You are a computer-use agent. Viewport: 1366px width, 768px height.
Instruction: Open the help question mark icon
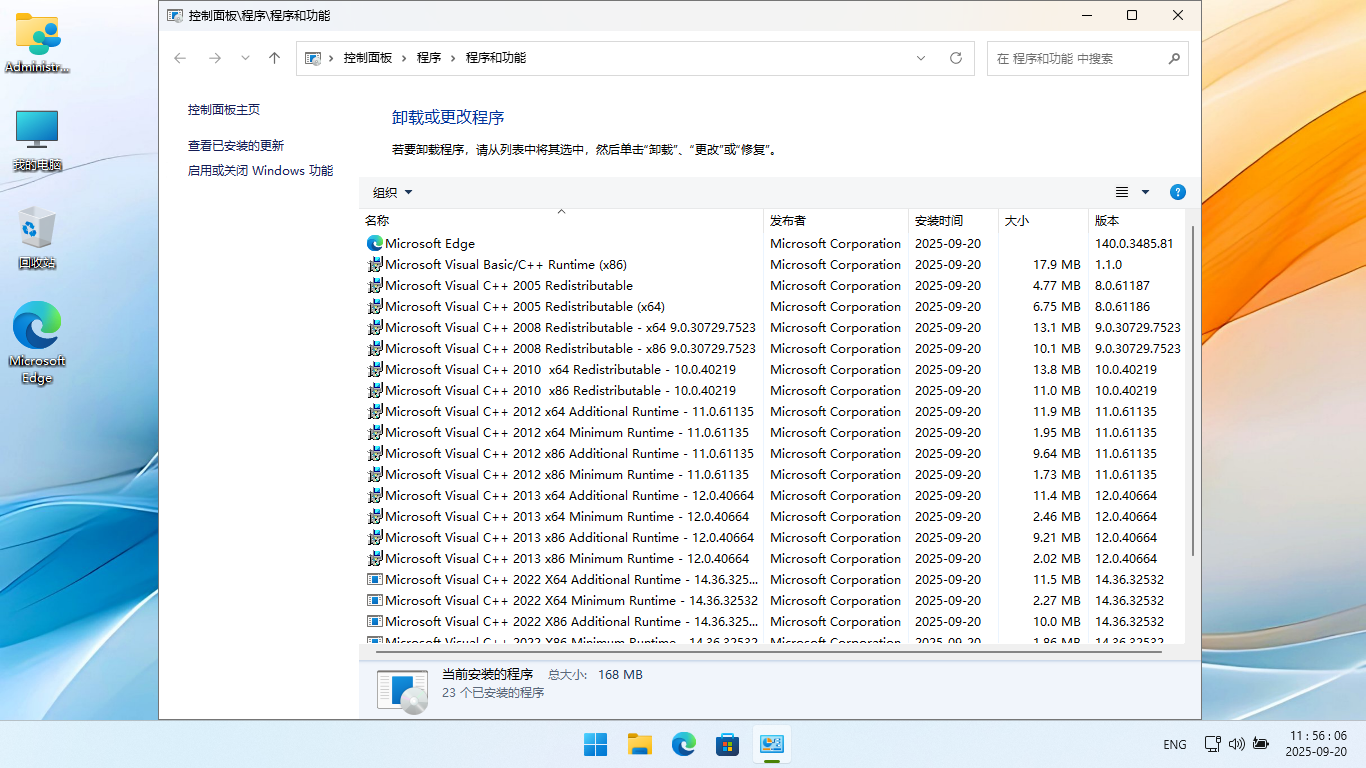(1177, 192)
